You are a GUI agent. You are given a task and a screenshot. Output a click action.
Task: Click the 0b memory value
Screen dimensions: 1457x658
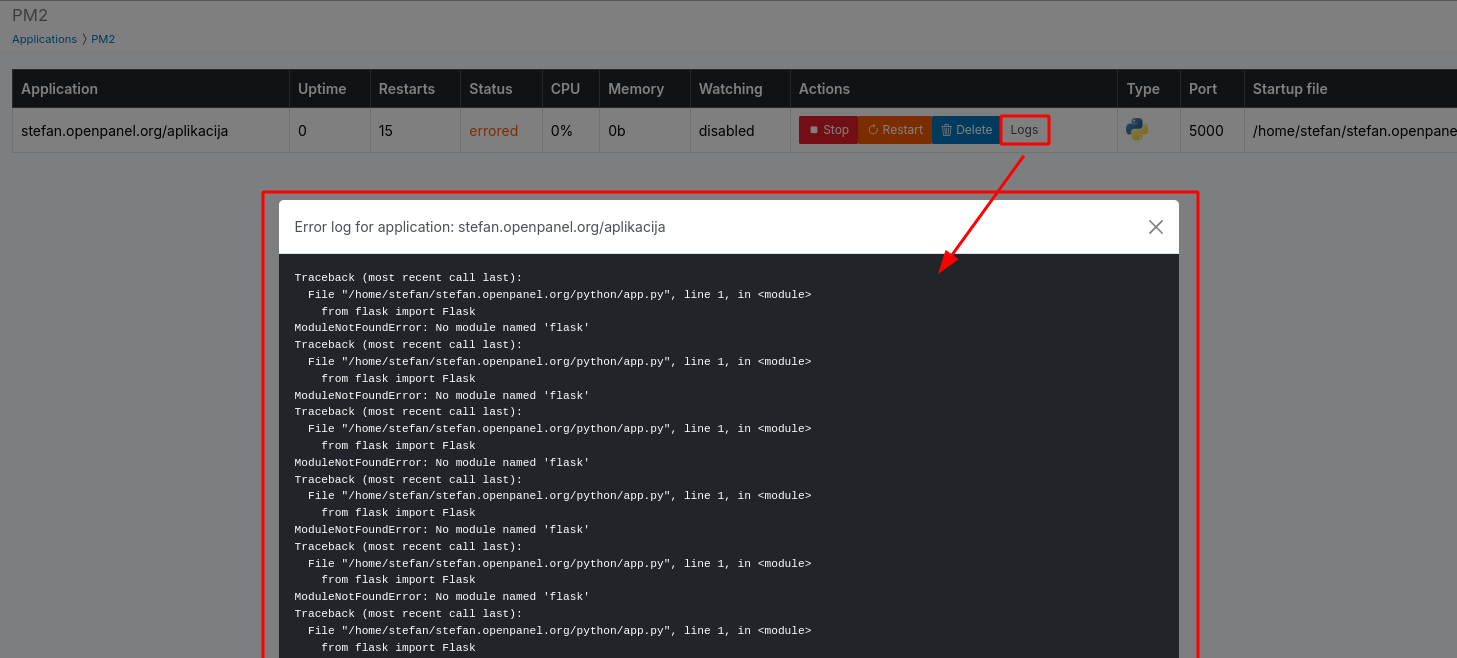coord(616,130)
